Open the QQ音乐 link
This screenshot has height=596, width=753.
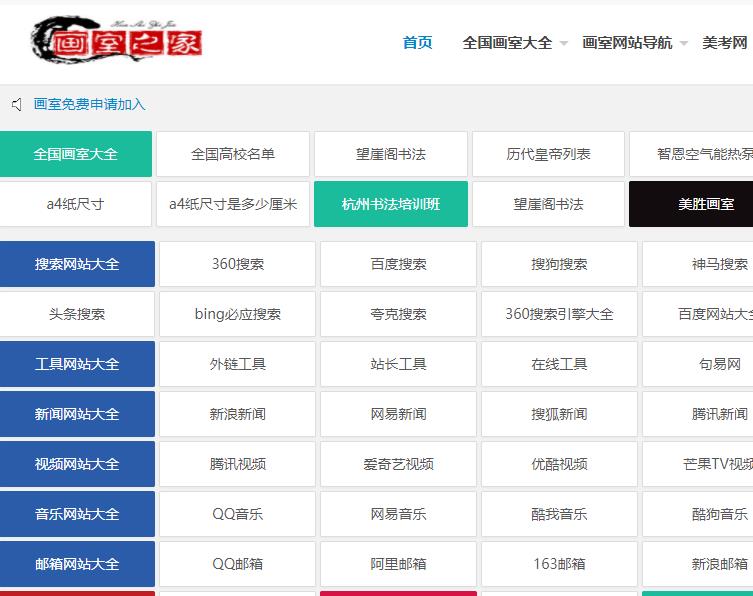[238, 514]
